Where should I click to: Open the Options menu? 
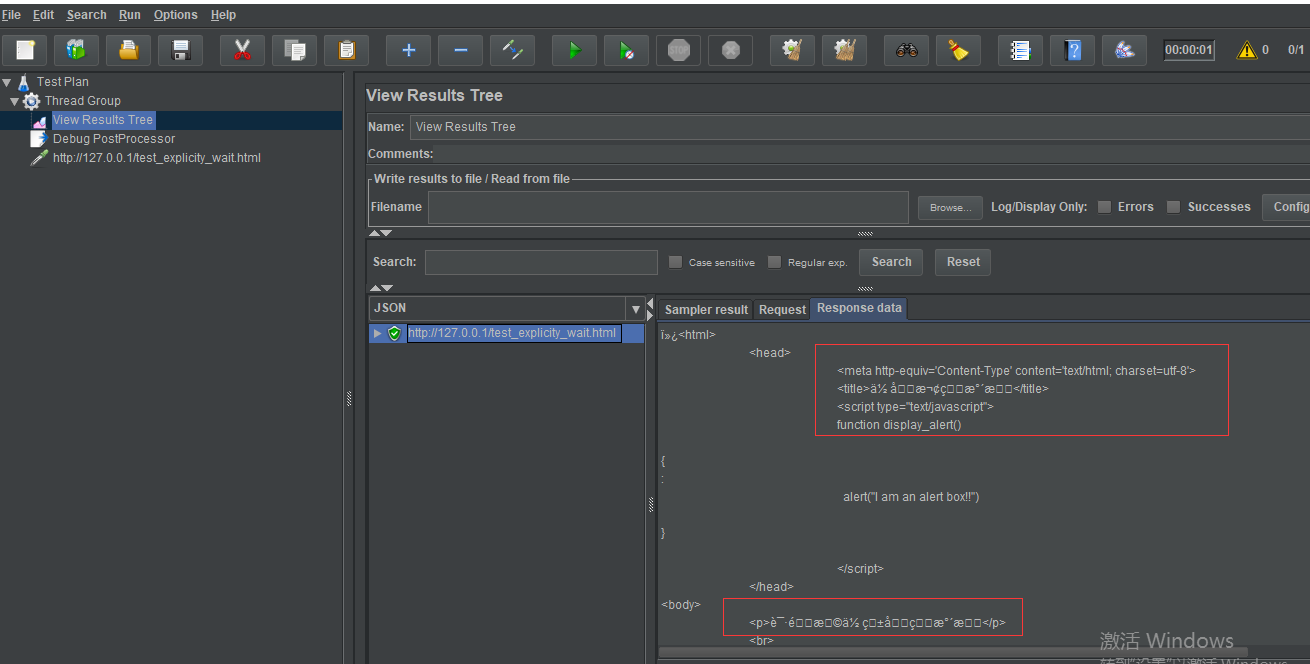click(x=175, y=15)
